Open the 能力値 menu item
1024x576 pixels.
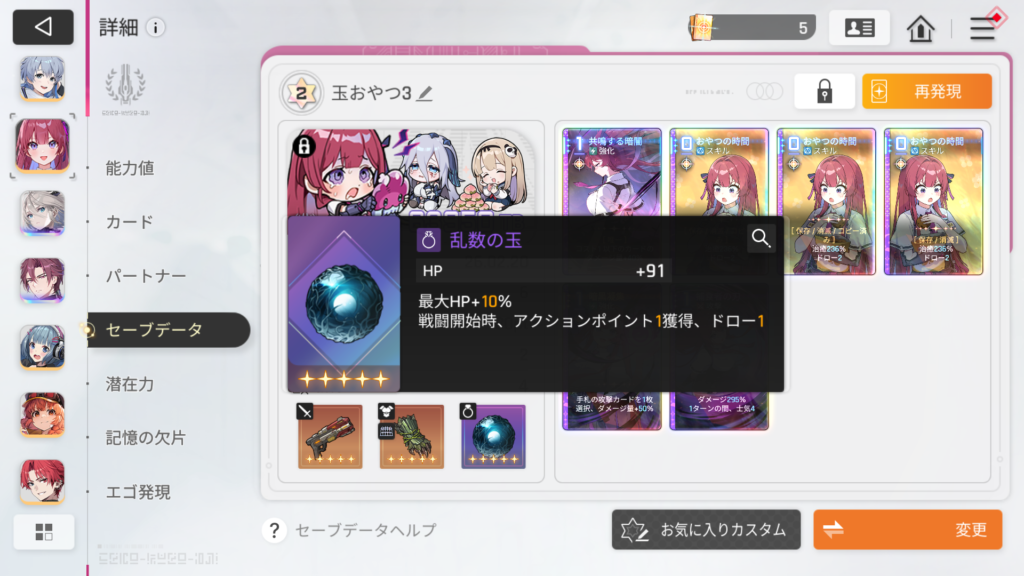pyautogui.click(x=130, y=168)
